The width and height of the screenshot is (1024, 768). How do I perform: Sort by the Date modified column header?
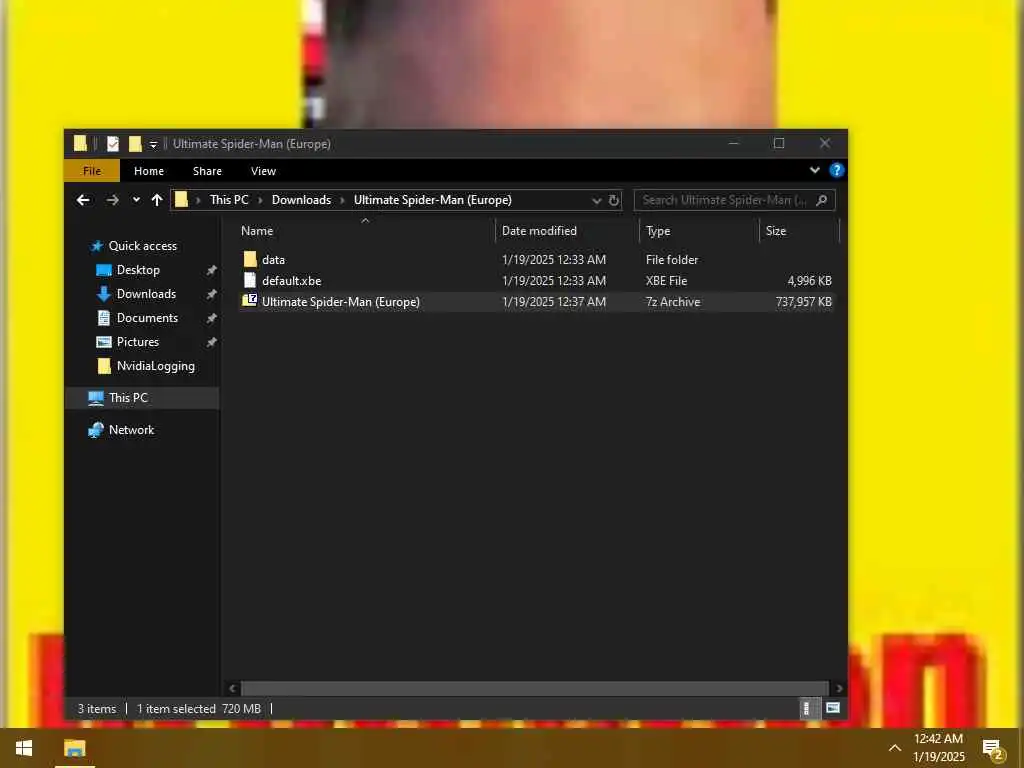(x=539, y=231)
